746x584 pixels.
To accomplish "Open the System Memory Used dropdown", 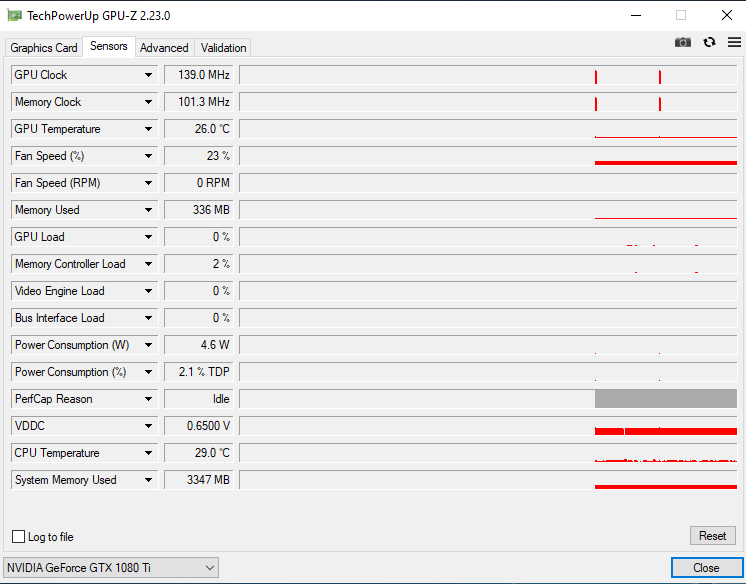I will (148, 480).
